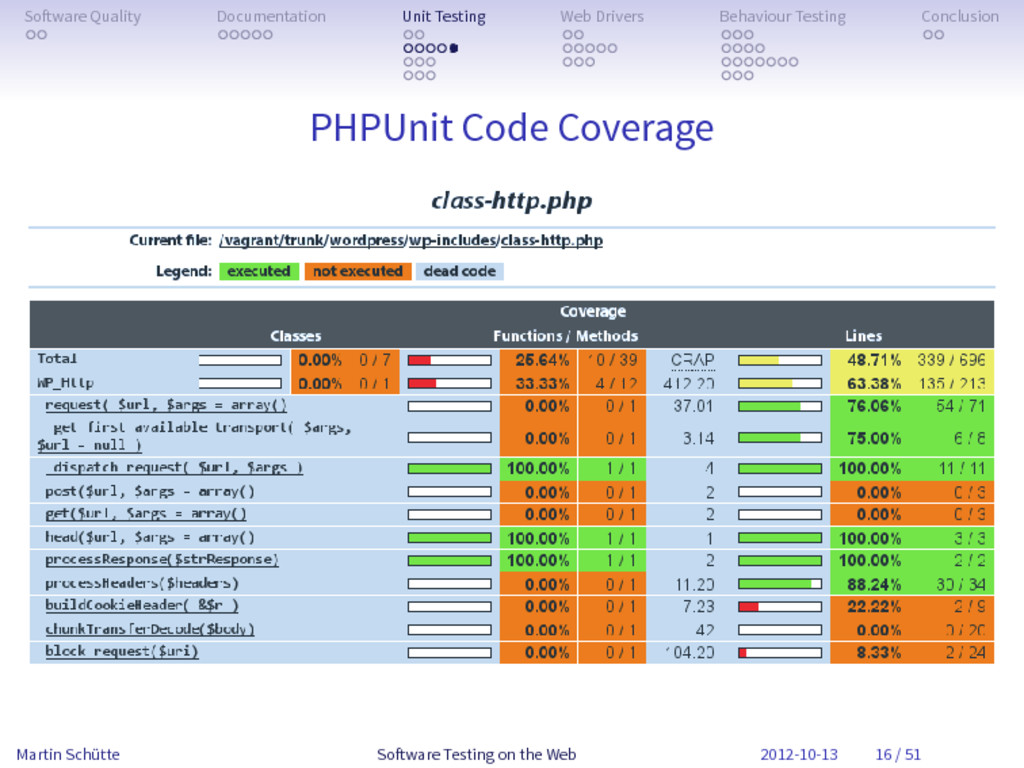The height and width of the screenshot is (768, 1024).
Task: Click the Functions / Methods column header
Action: pos(566,336)
